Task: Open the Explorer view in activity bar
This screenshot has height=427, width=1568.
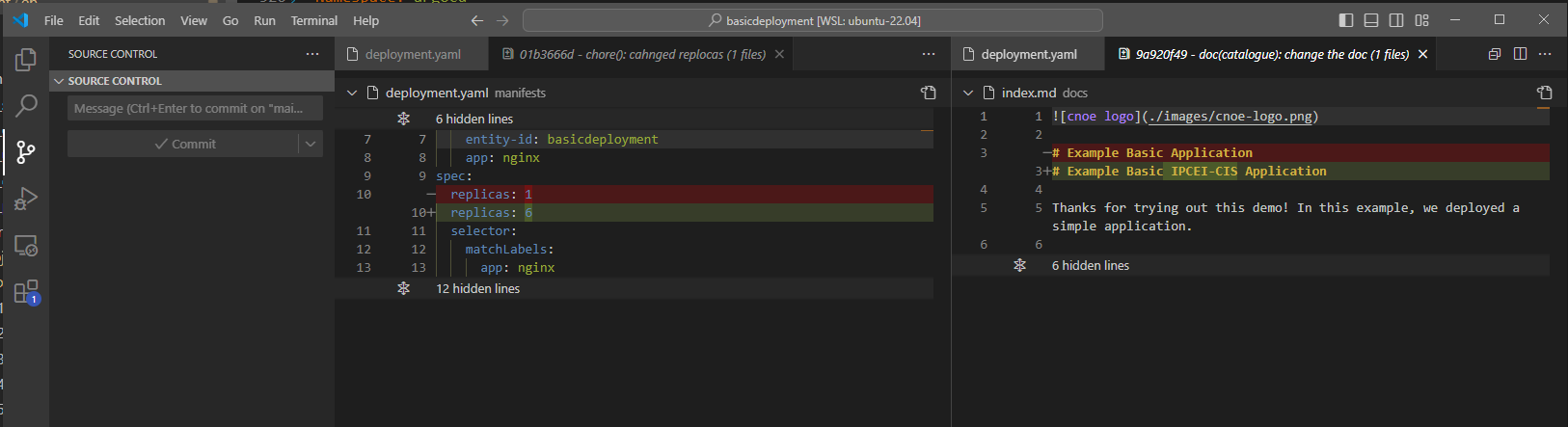Action: point(26,60)
